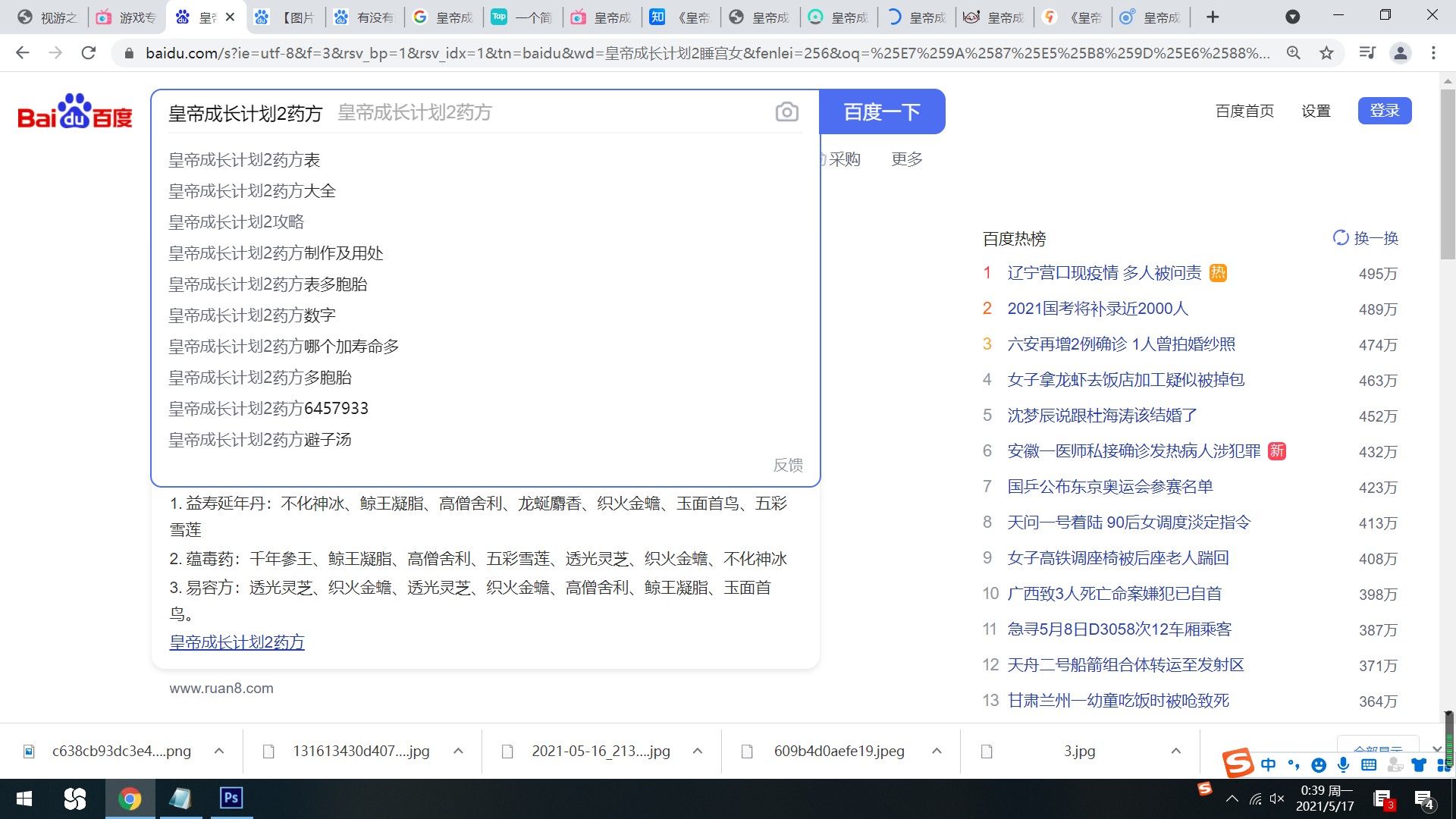Open the 皇帝成长计划2药方 link
This screenshot has height=819, width=1456.
(x=236, y=642)
